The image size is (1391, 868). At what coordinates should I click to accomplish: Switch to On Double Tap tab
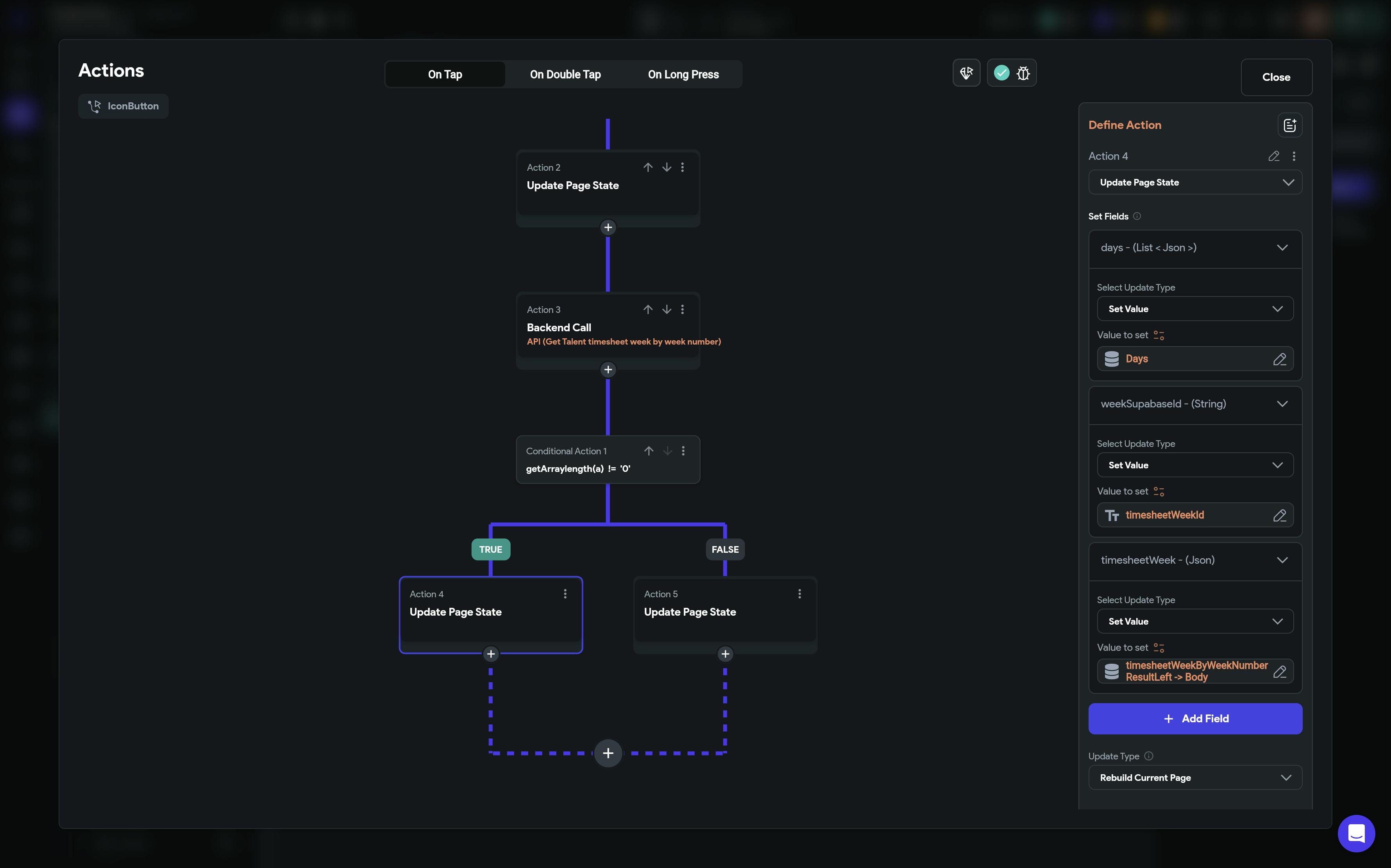coord(565,75)
